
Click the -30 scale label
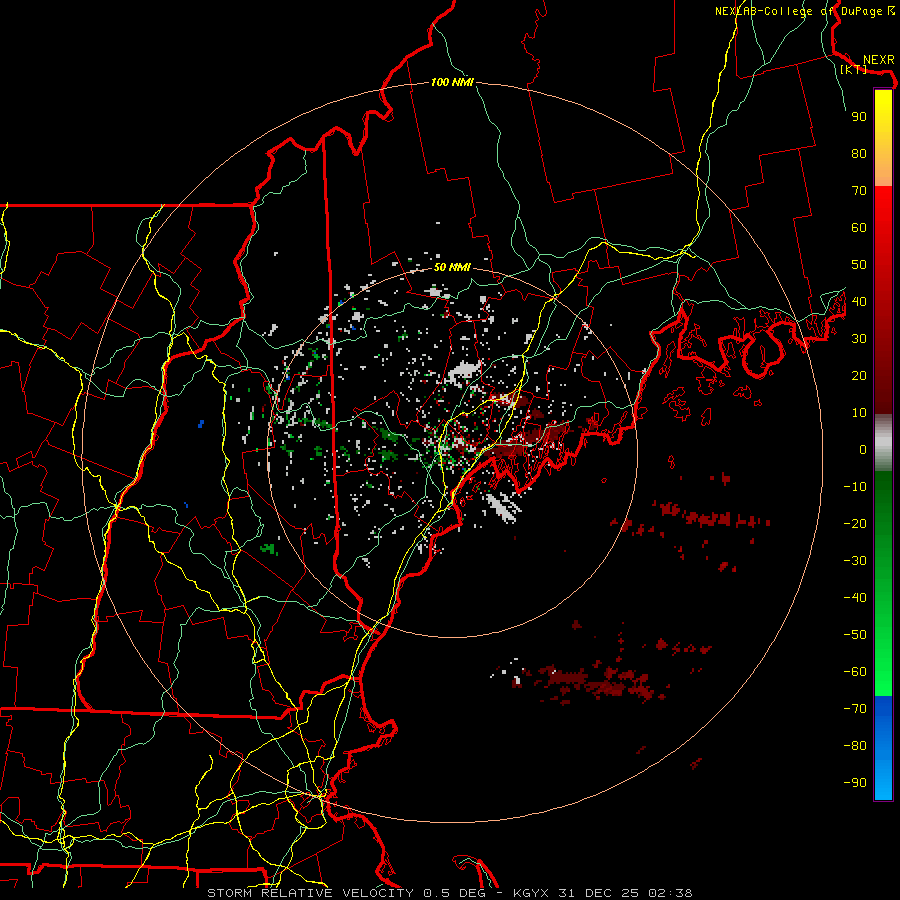855,561
